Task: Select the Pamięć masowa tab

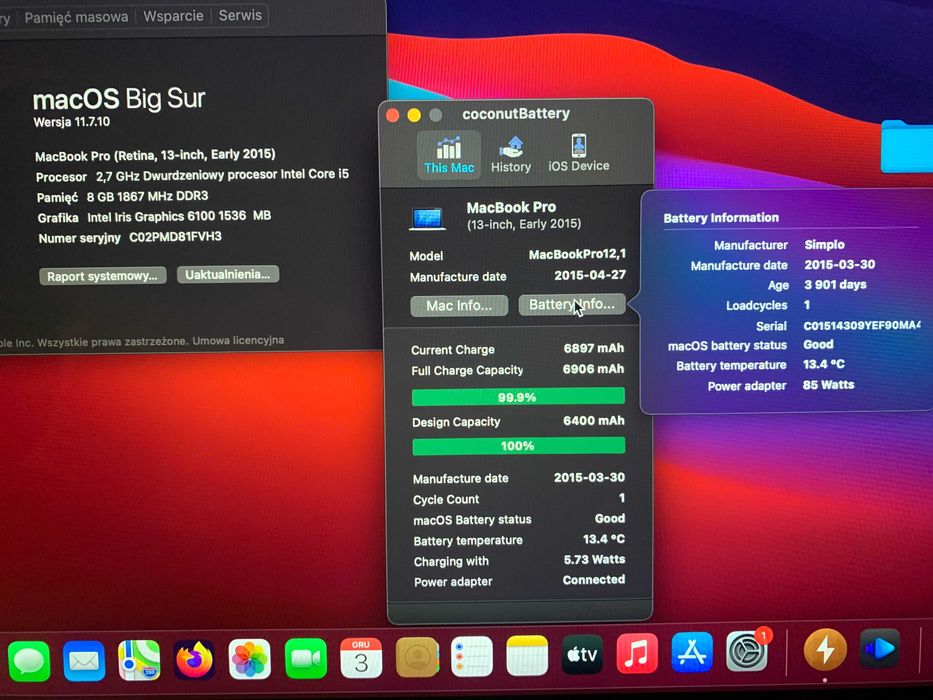Action: 76,17
